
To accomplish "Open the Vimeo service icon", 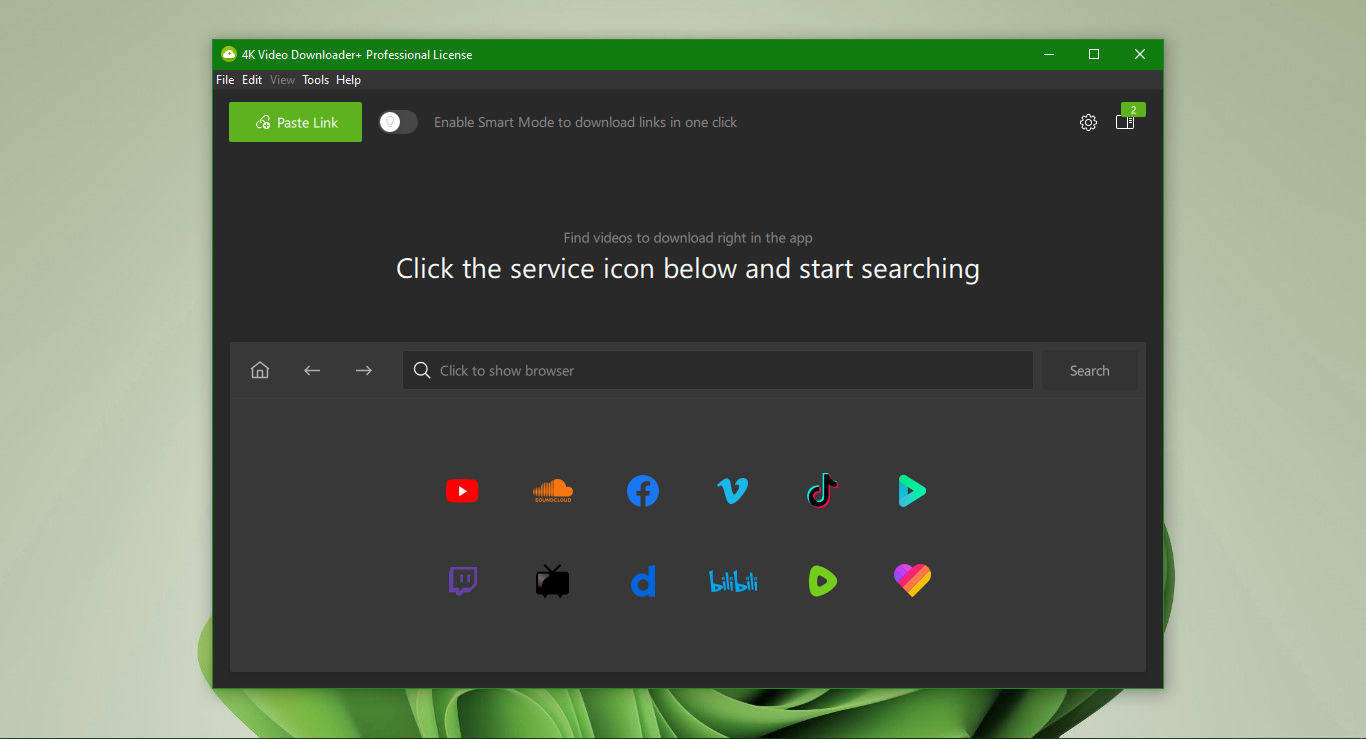I will [x=733, y=491].
